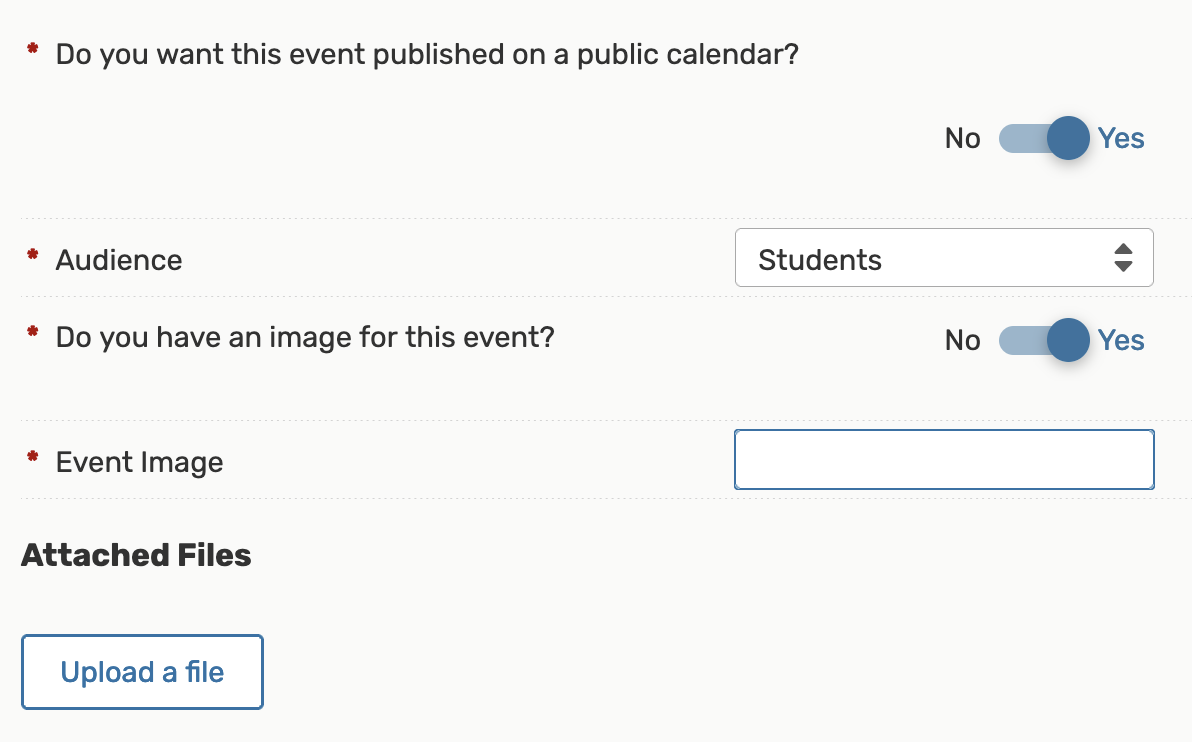Click 'No' beside the event image toggle
Screen dimensions: 1192x742
[x=962, y=340]
